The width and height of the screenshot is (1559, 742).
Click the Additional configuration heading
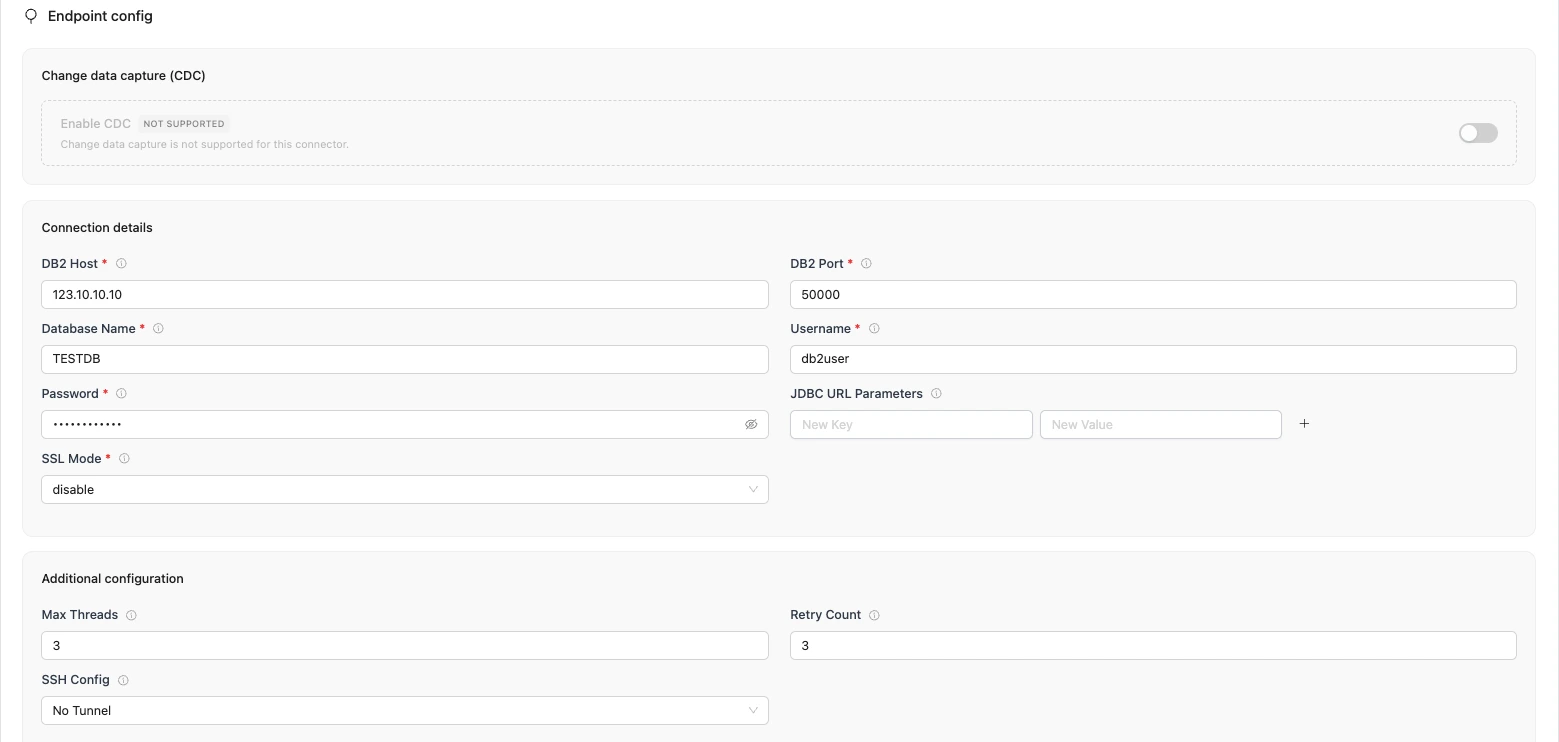113,579
